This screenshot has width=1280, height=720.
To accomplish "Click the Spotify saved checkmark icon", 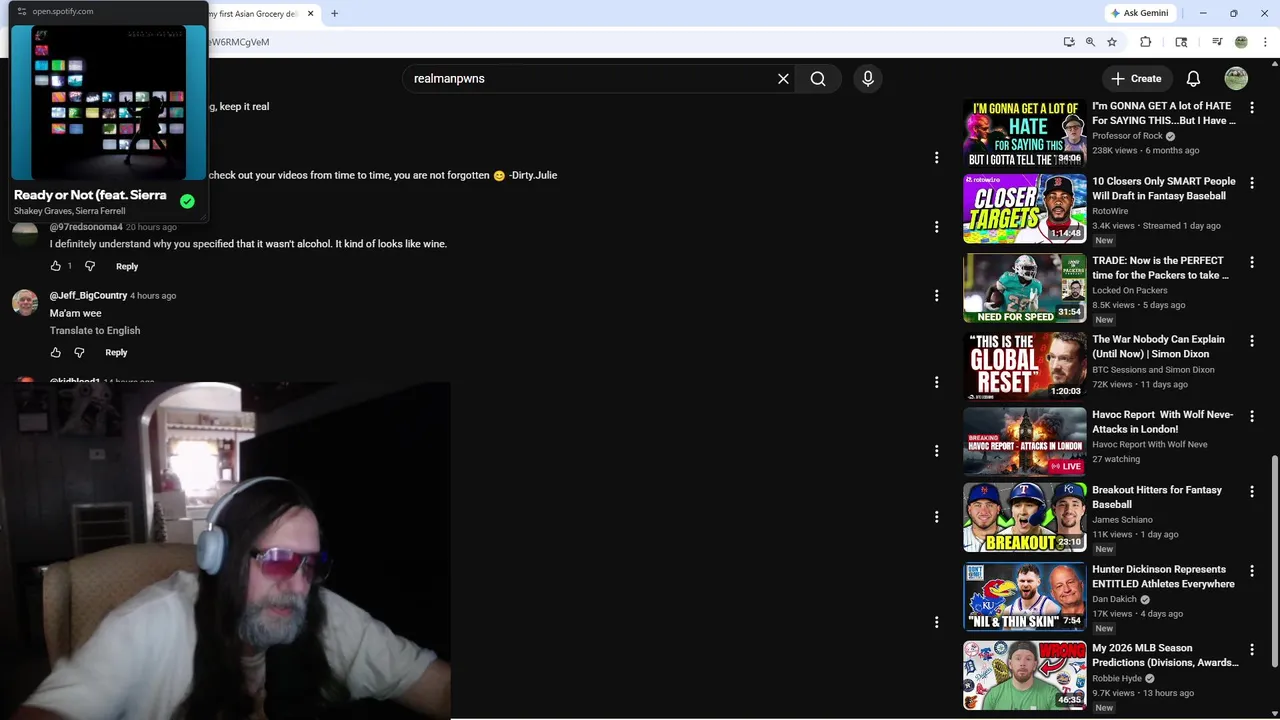I will click(x=187, y=201).
